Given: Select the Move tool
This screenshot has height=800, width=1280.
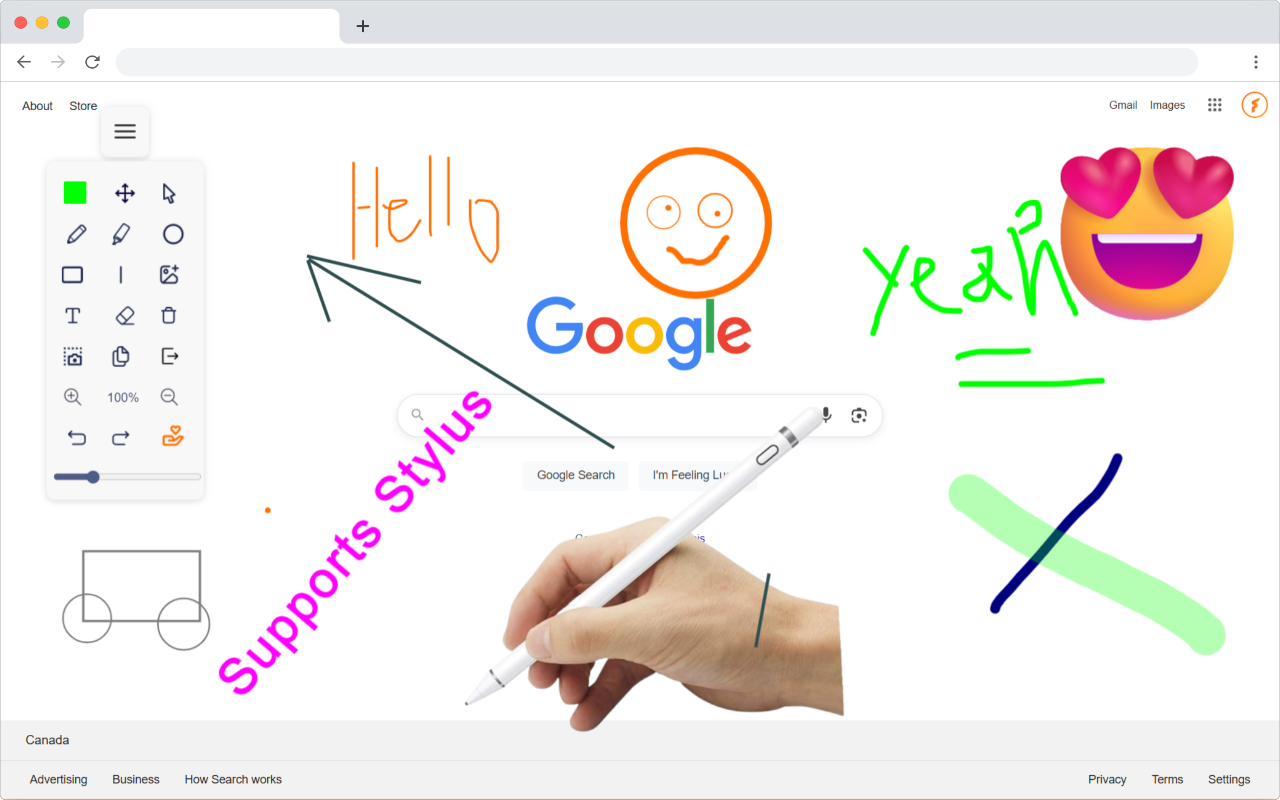Looking at the screenshot, I should (x=124, y=193).
